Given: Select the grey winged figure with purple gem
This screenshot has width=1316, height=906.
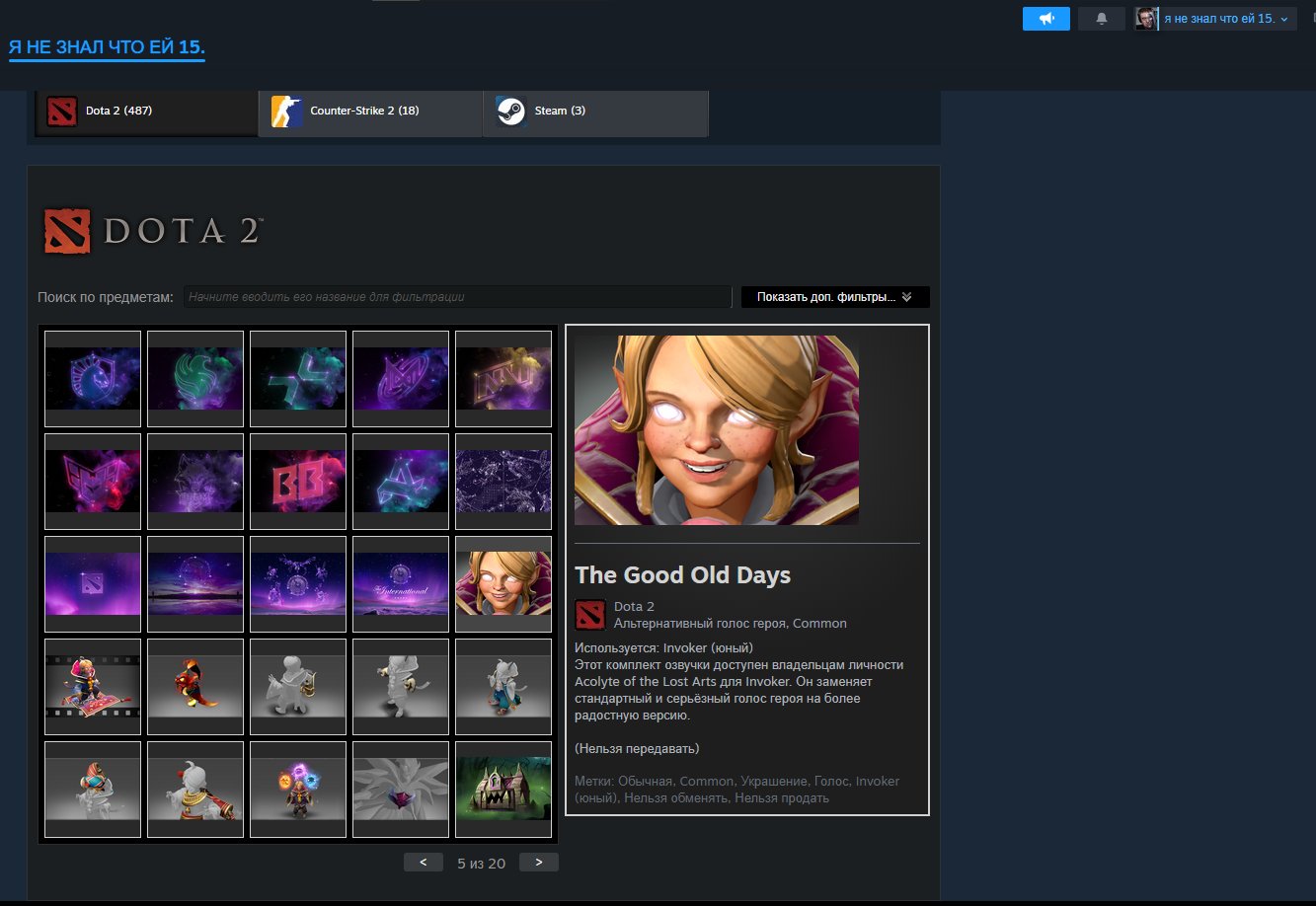Looking at the screenshot, I should pos(401,790).
